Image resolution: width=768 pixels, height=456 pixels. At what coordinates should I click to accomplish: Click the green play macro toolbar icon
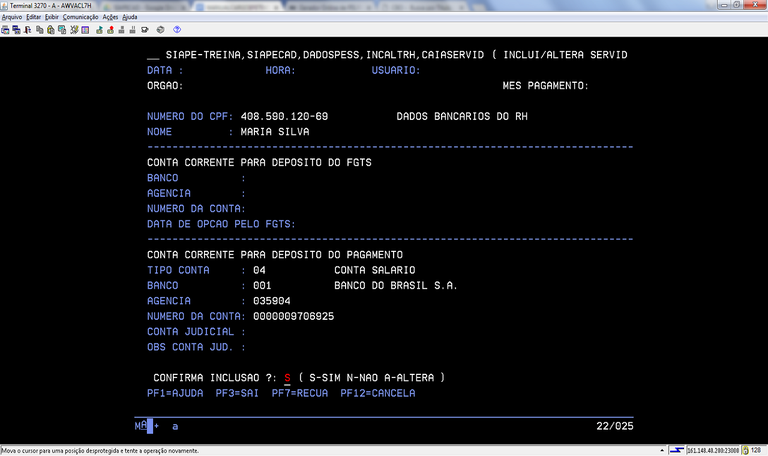click(x=99, y=30)
